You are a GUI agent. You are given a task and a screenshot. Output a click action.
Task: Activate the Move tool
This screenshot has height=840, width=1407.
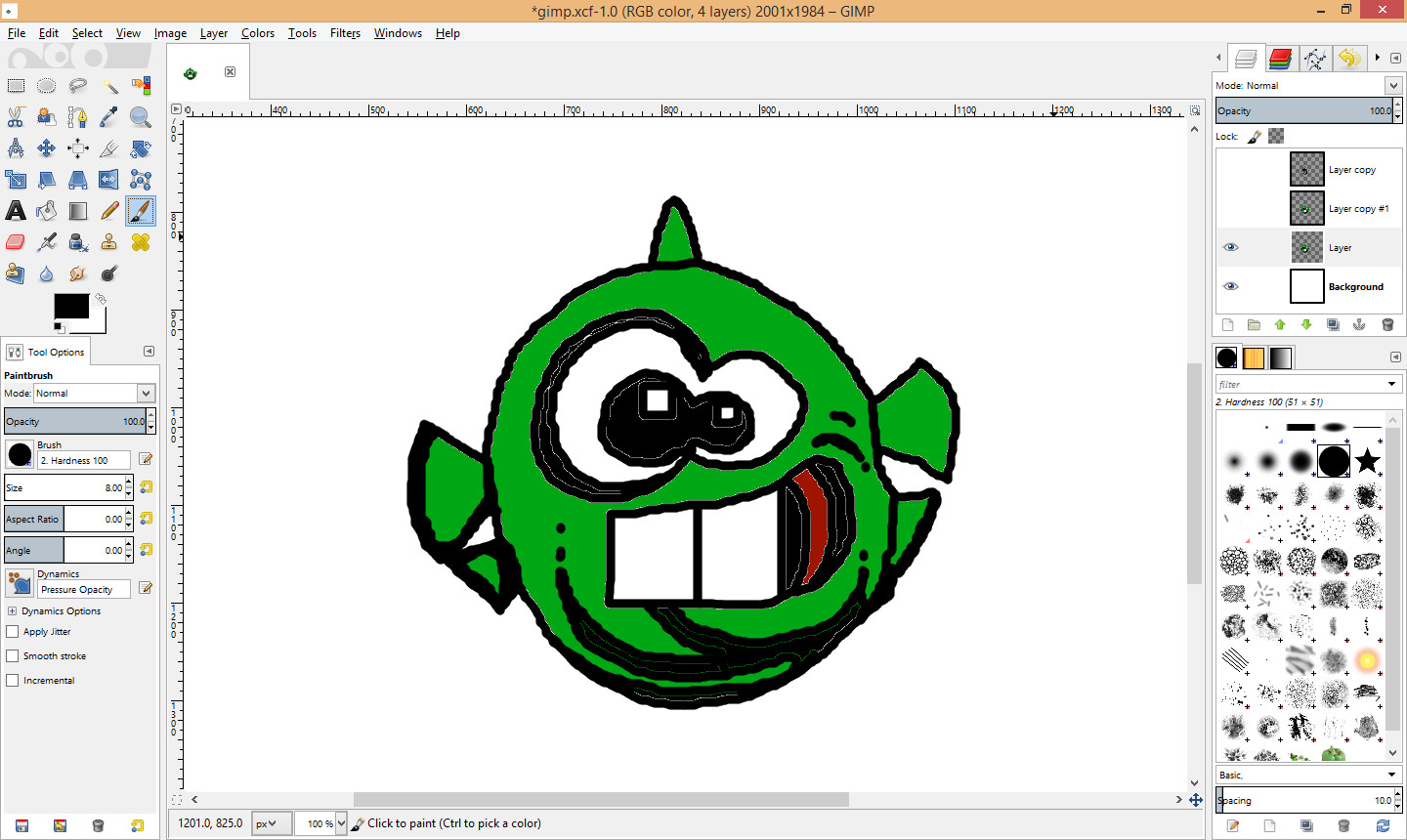click(46, 148)
